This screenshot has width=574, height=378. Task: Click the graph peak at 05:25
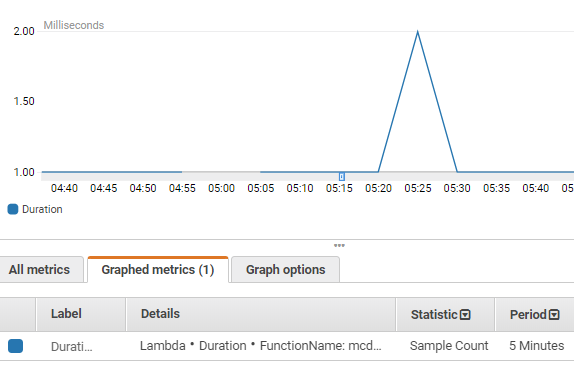click(418, 32)
